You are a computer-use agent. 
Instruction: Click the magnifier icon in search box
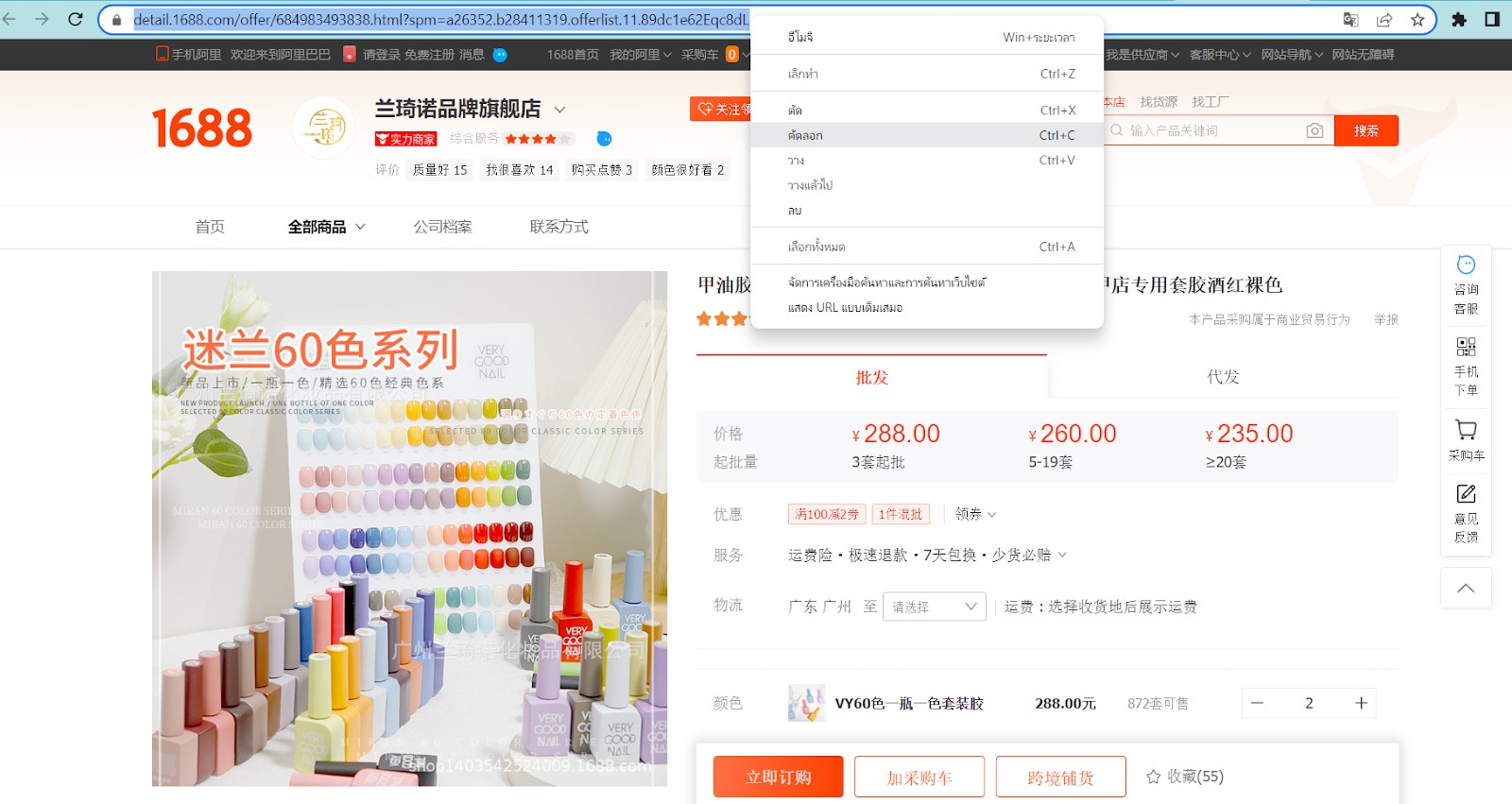[x=1116, y=130]
